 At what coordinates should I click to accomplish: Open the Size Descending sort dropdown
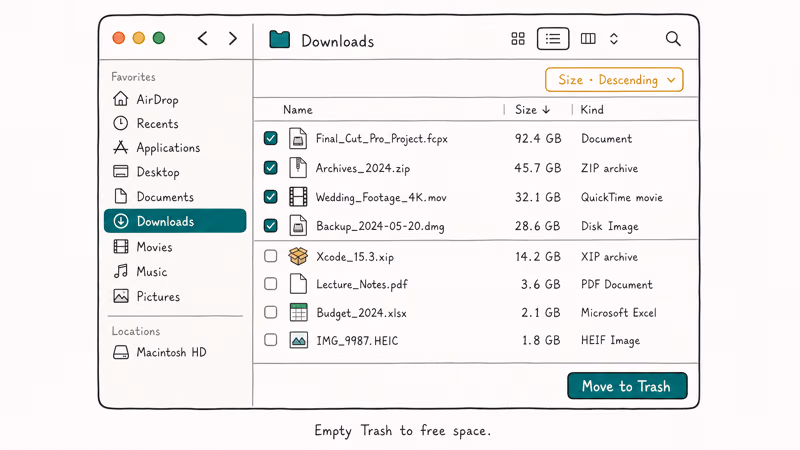click(614, 80)
